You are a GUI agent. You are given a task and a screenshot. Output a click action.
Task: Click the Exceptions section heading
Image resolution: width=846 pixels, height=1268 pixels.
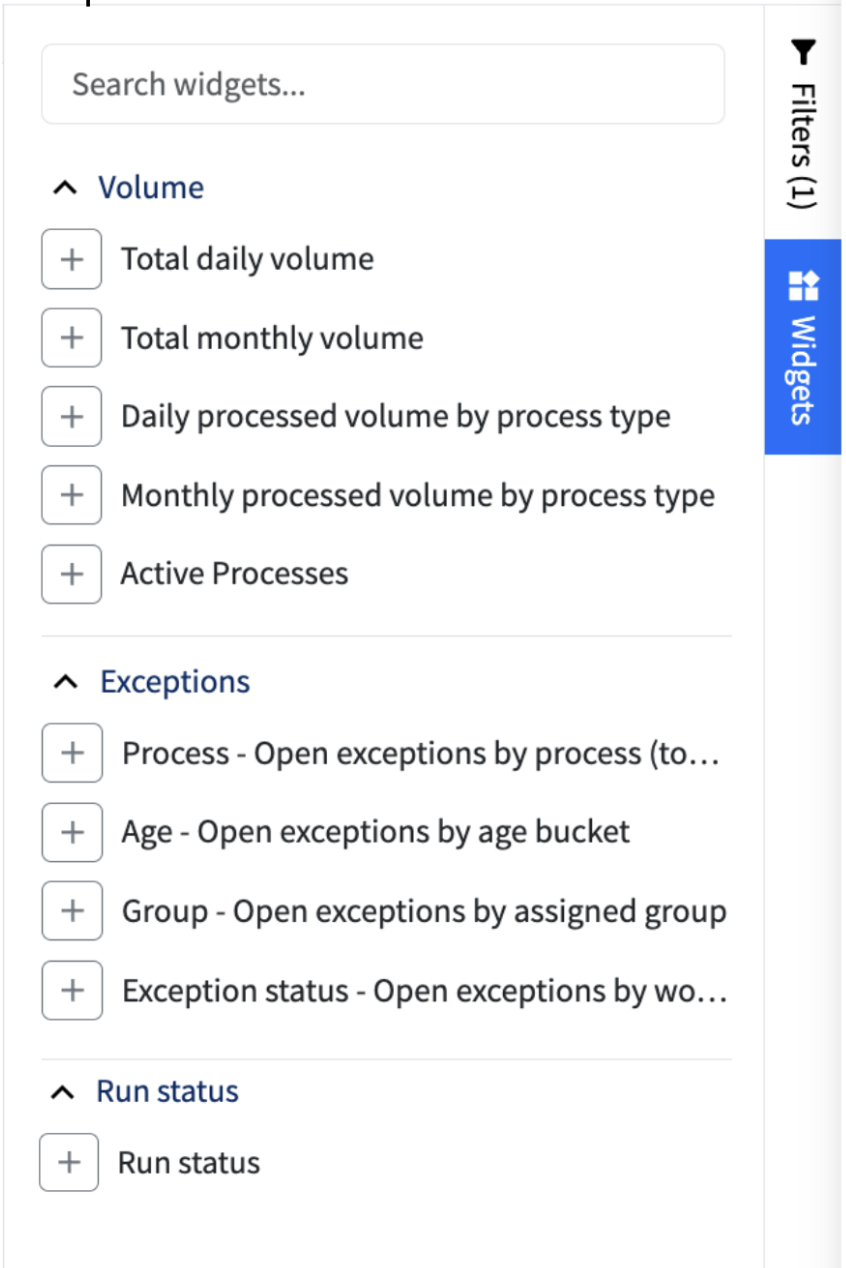[x=175, y=682]
